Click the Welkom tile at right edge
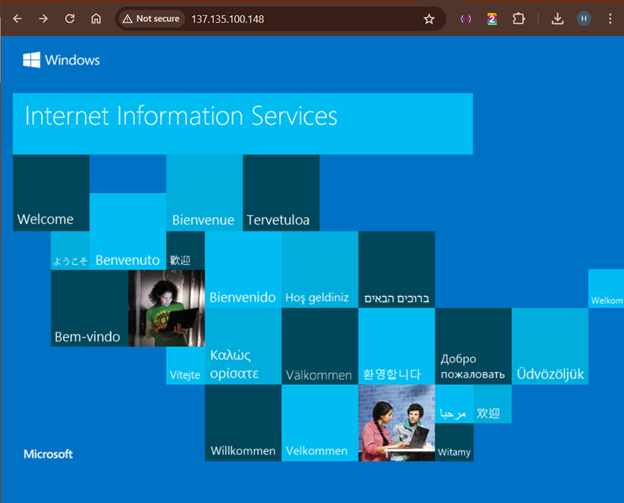Viewport: 624px width, 503px height. pos(606,289)
